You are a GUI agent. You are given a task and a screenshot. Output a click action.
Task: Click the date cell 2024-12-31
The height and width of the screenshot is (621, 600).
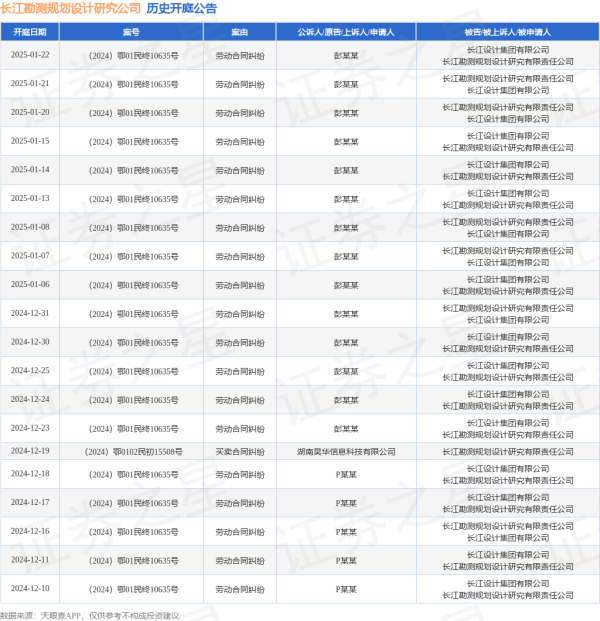point(30,313)
